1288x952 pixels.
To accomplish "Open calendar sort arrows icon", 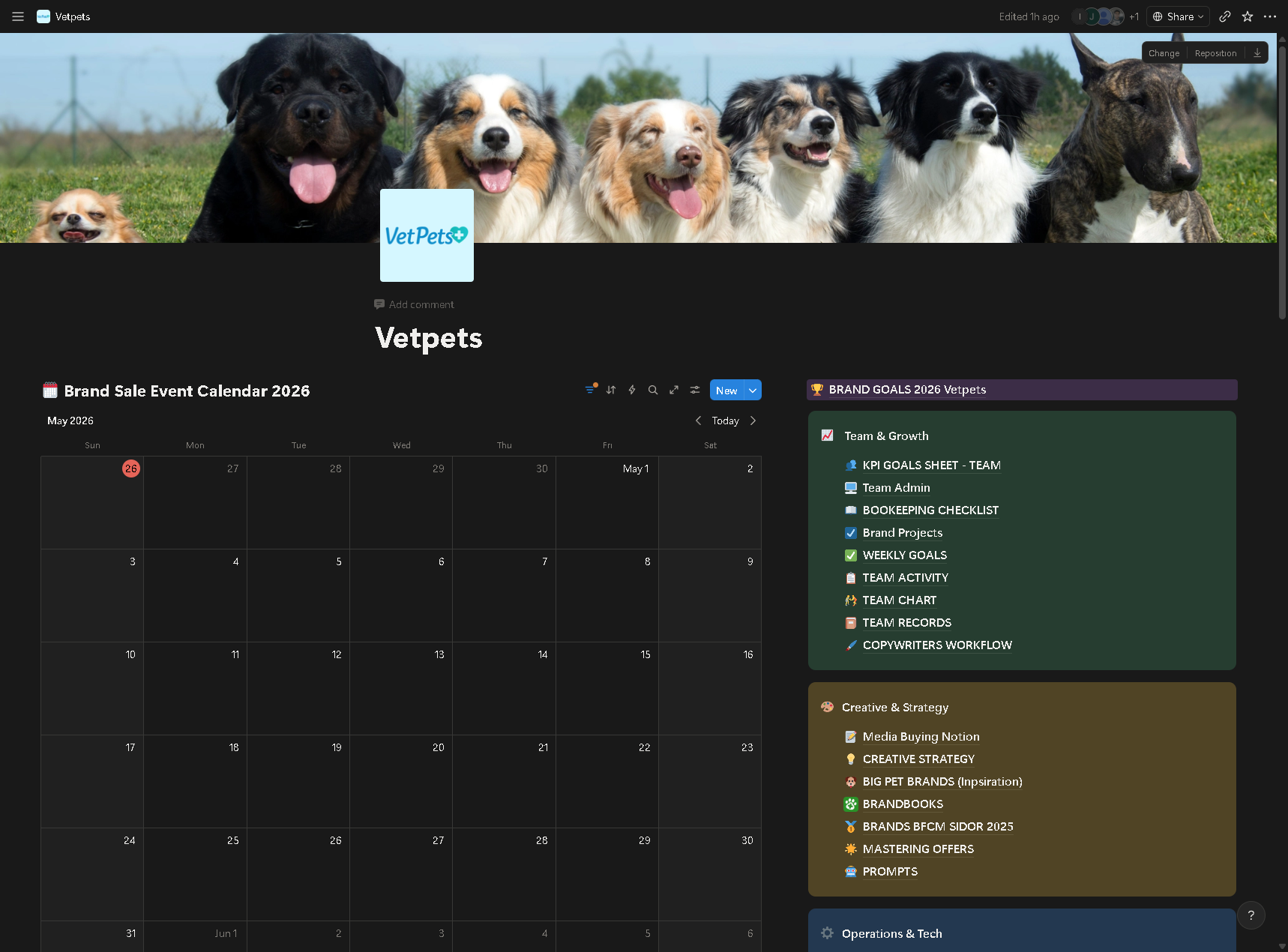I will click(611, 390).
